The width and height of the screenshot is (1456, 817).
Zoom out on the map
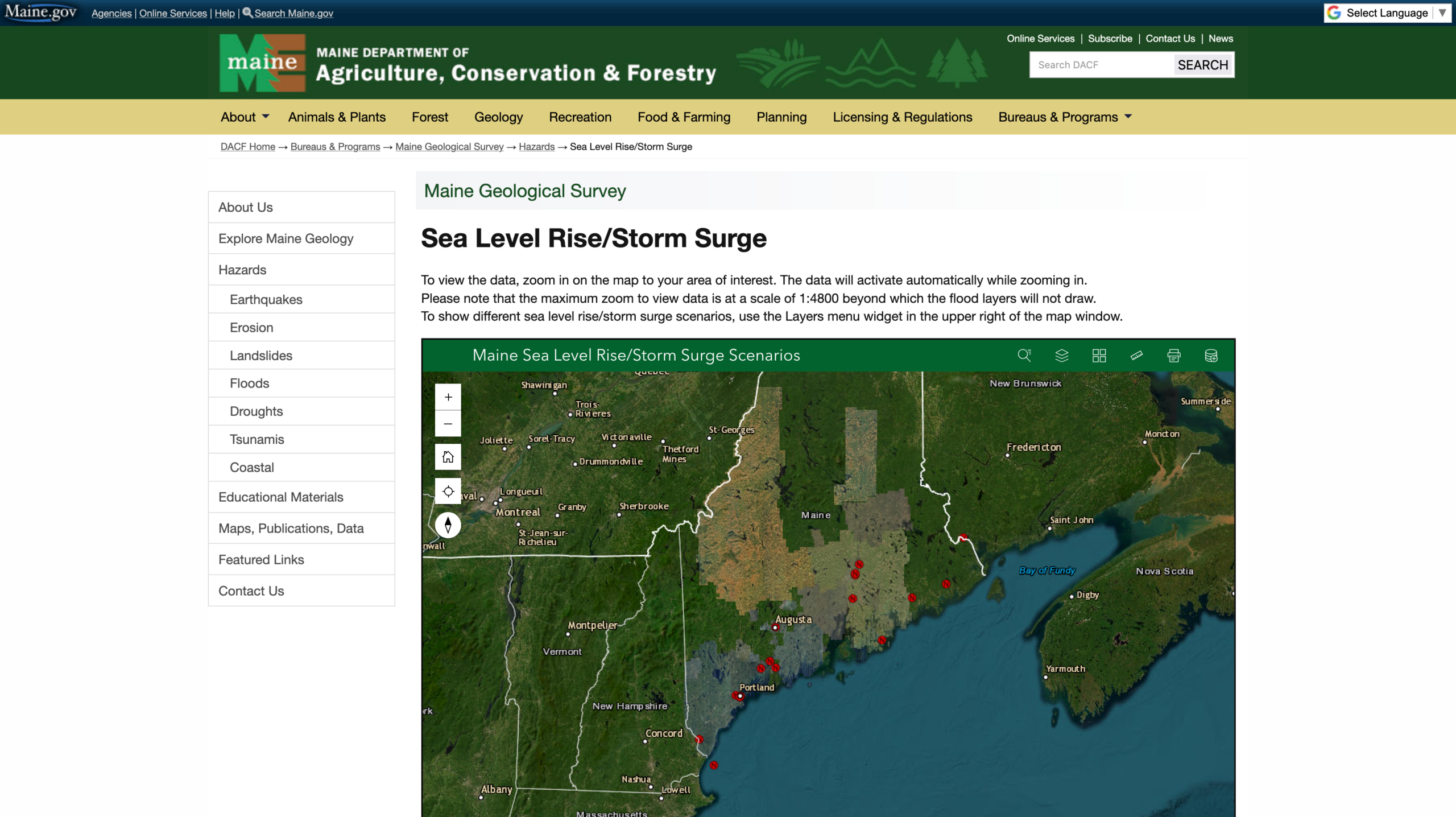(448, 424)
